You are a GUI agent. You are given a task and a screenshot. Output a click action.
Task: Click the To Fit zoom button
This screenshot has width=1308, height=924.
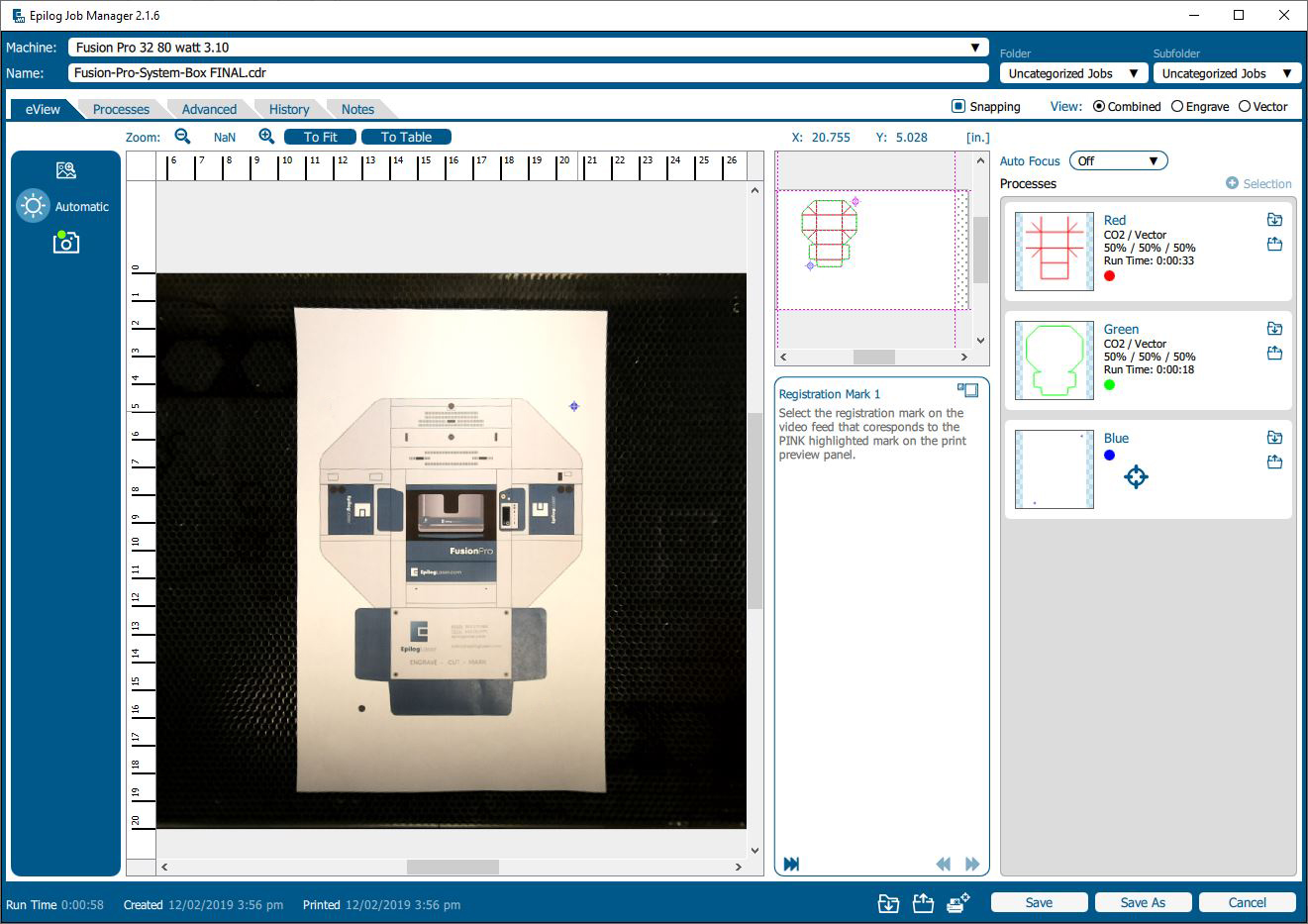[320, 137]
